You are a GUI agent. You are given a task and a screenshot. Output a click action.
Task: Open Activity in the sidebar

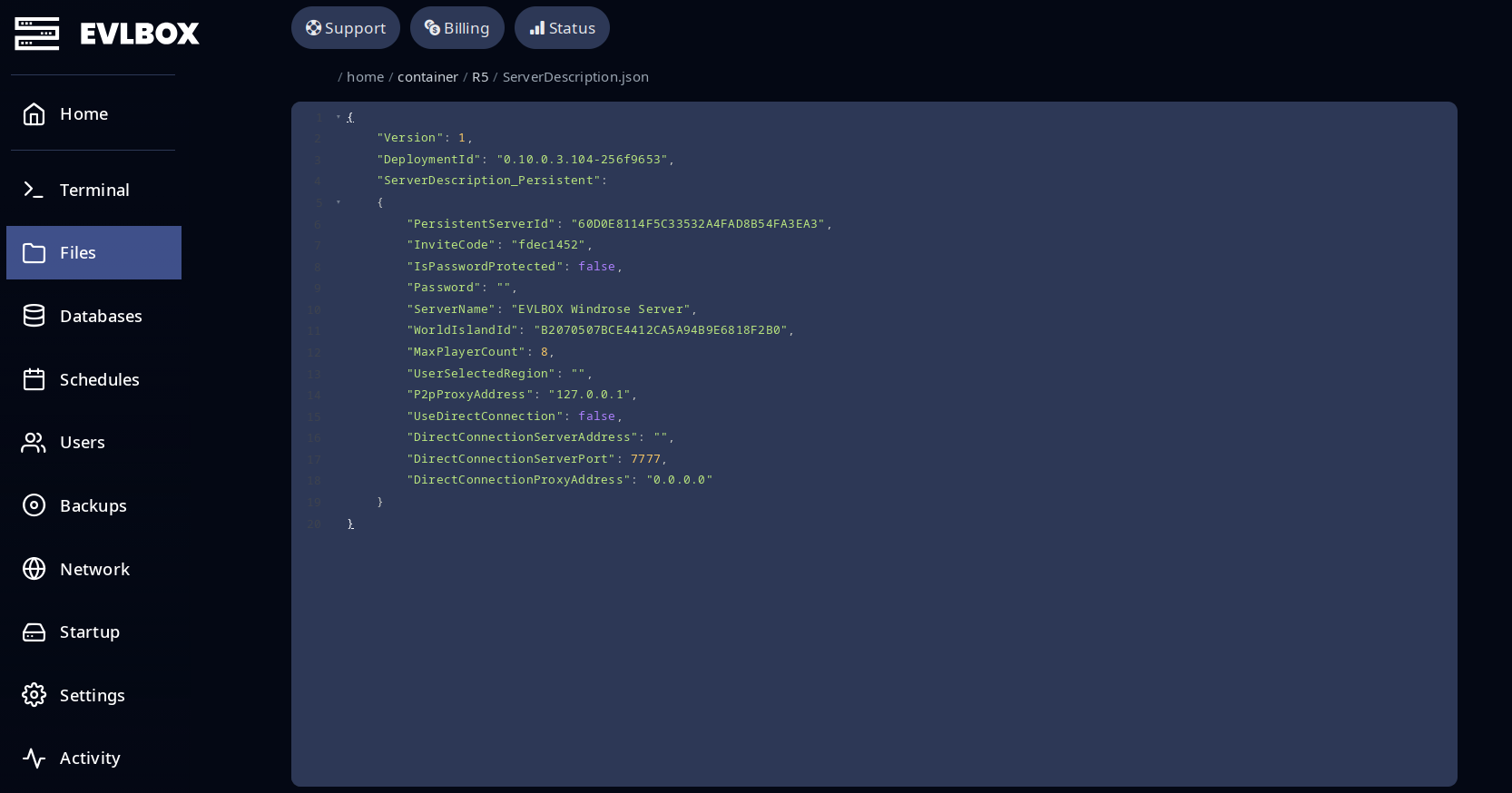[x=93, y=758]
